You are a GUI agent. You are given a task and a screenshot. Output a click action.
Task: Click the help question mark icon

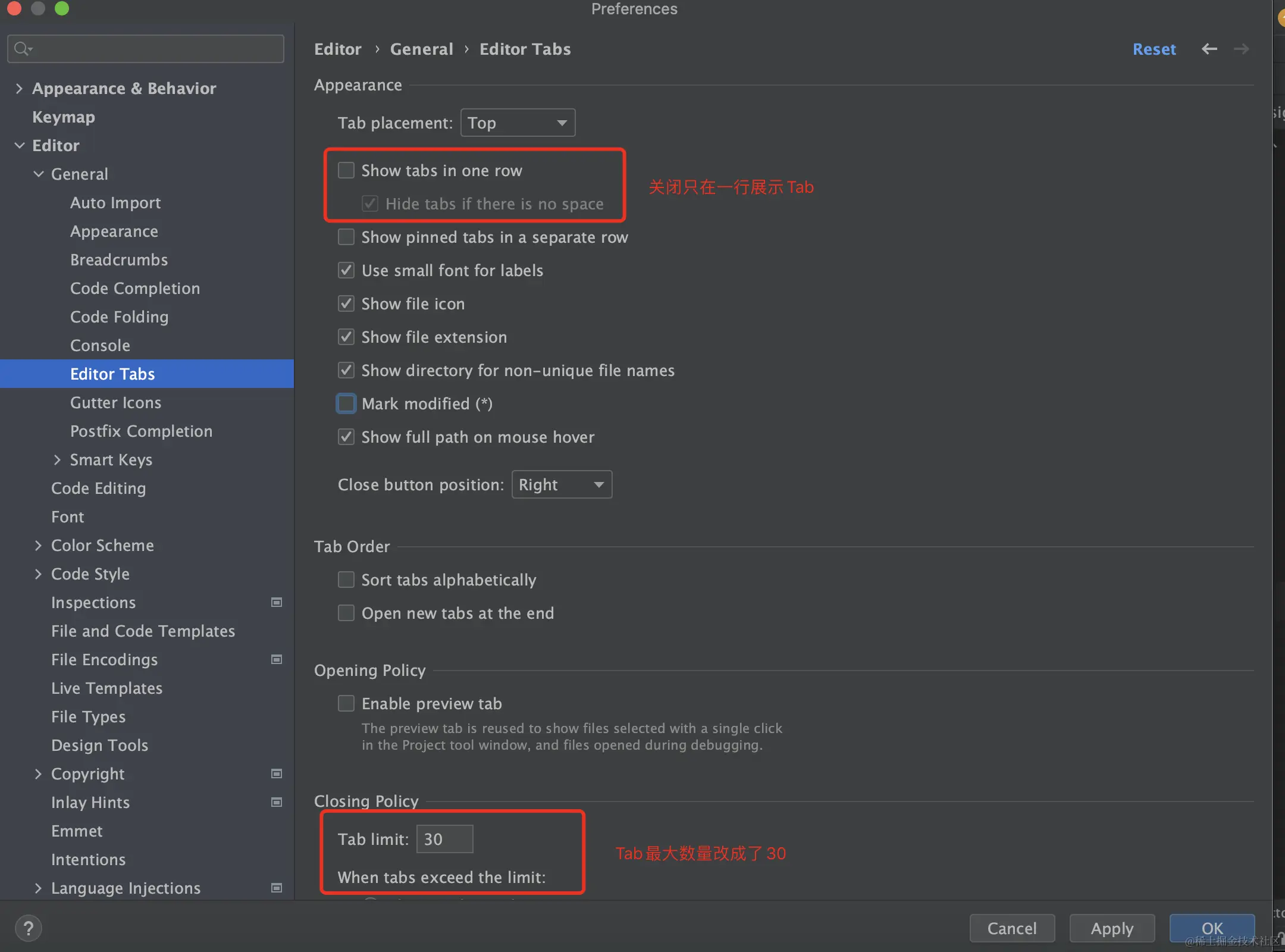tap(28, 928)
